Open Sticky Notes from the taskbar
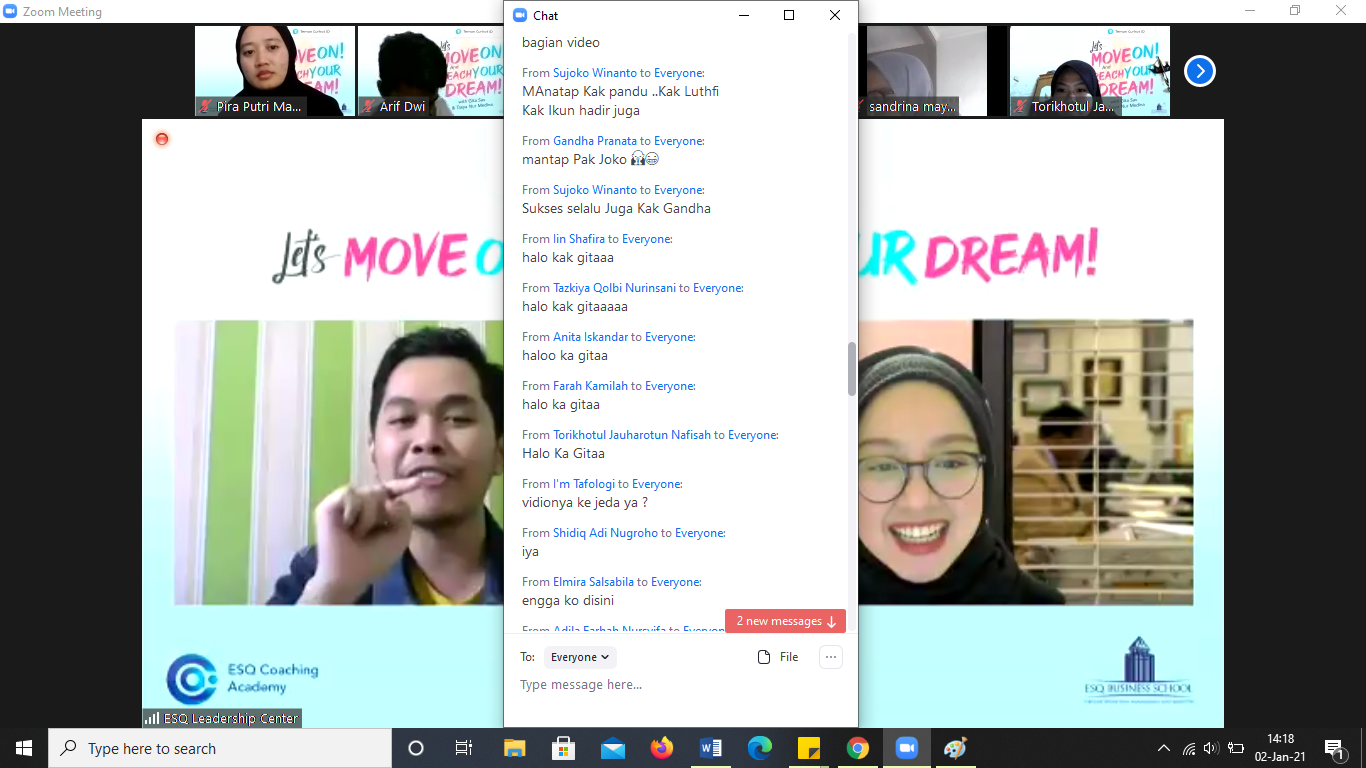 (809, 748)
